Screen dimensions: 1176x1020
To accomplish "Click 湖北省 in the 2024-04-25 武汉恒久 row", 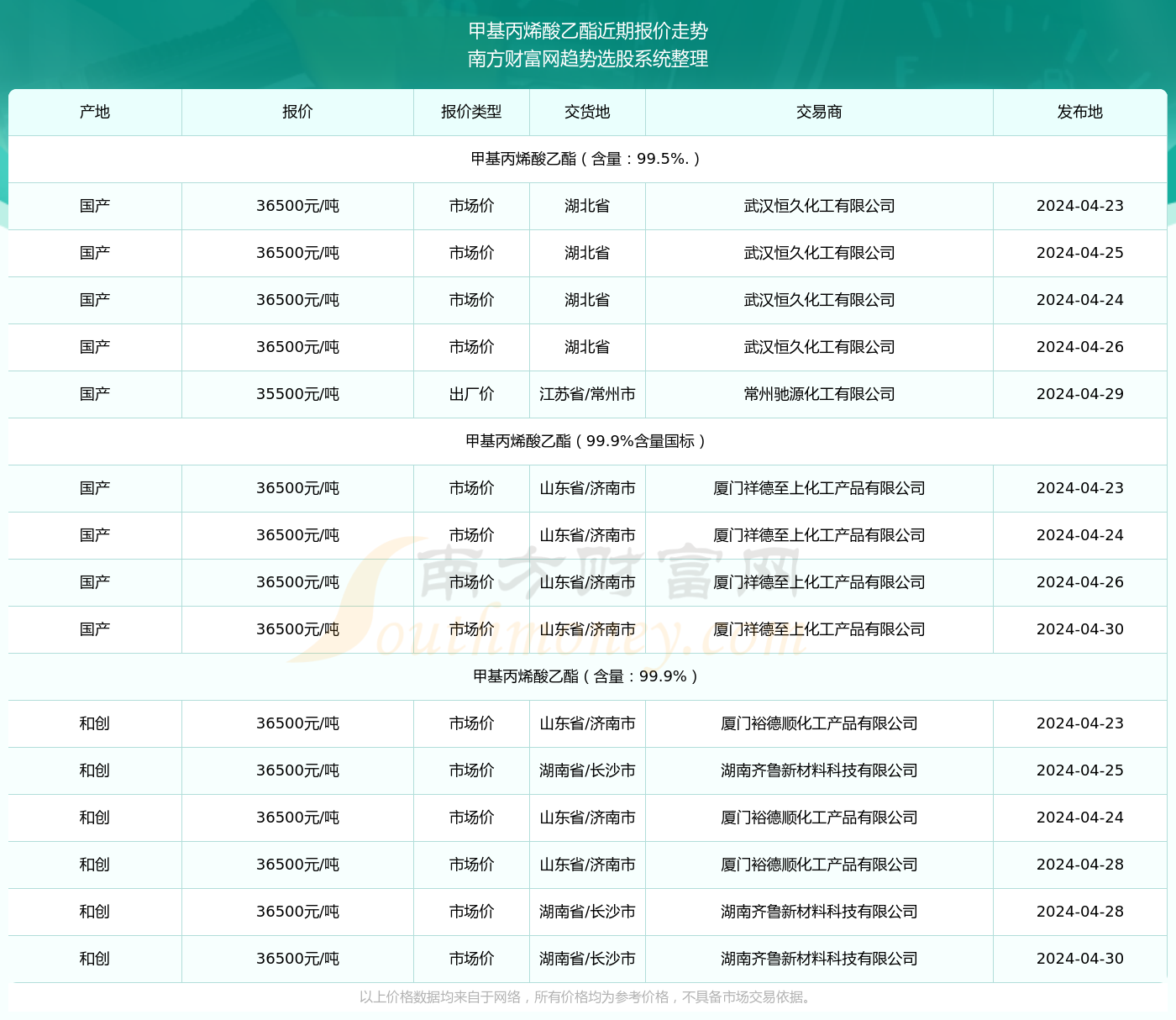I will coord(587,253).
